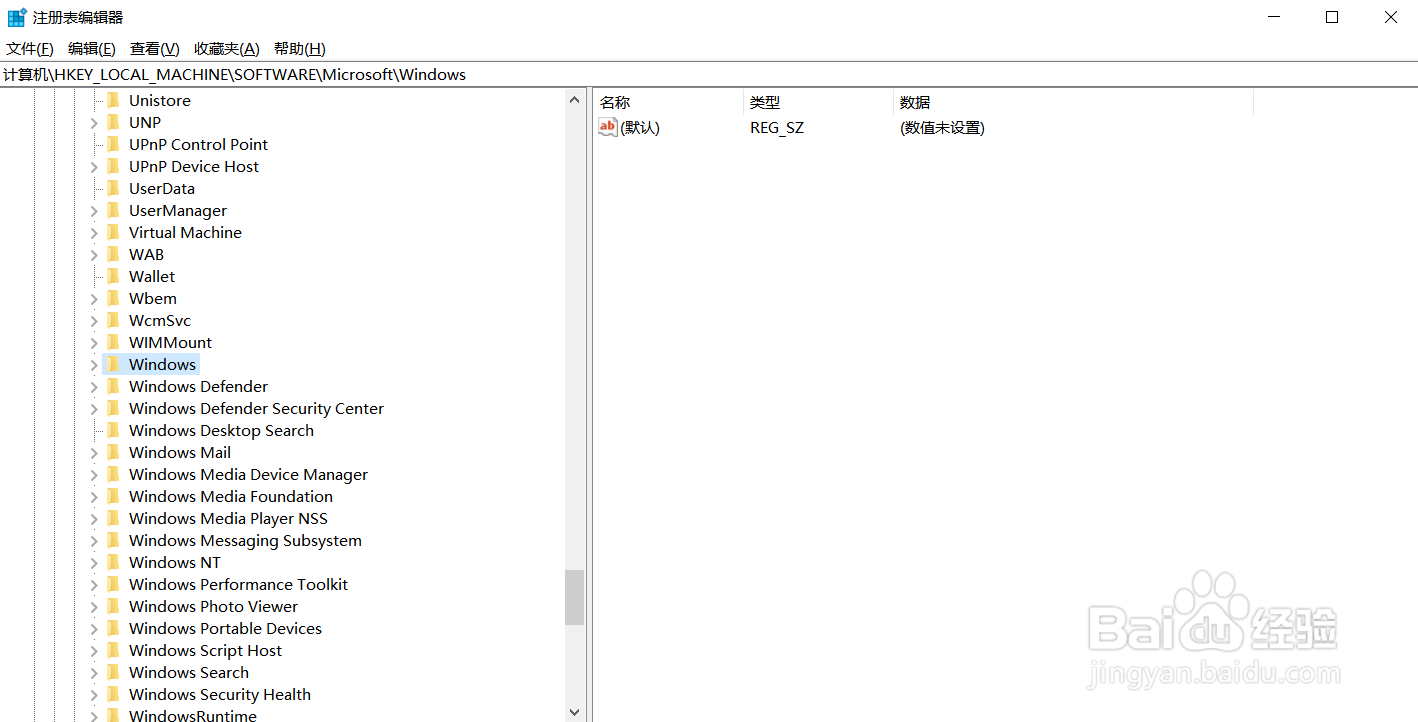Maximize the Registry Editor window
This screenshot has height=722, width=1418.
[x=1332, y=17]
